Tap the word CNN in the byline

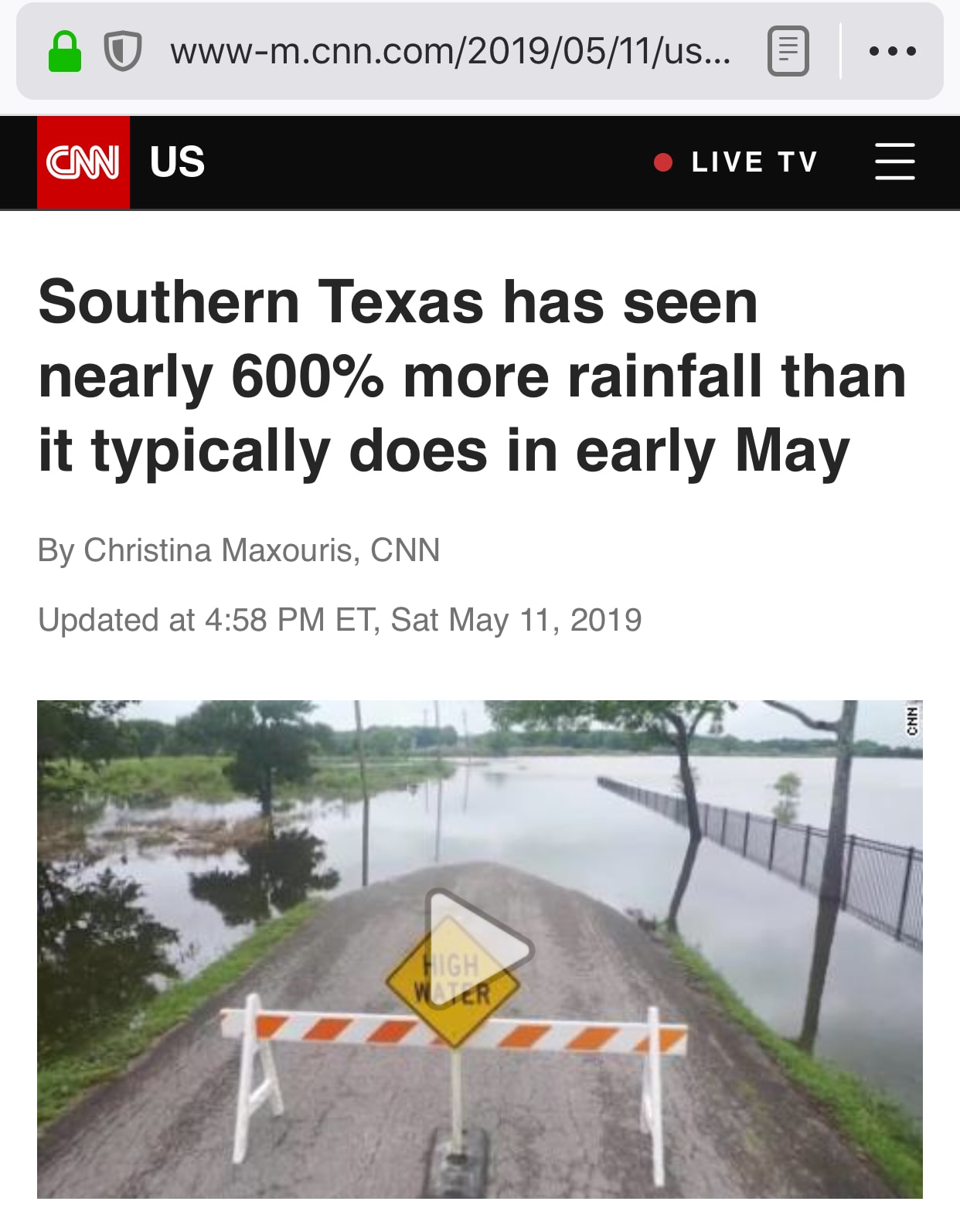coord(405,550)
